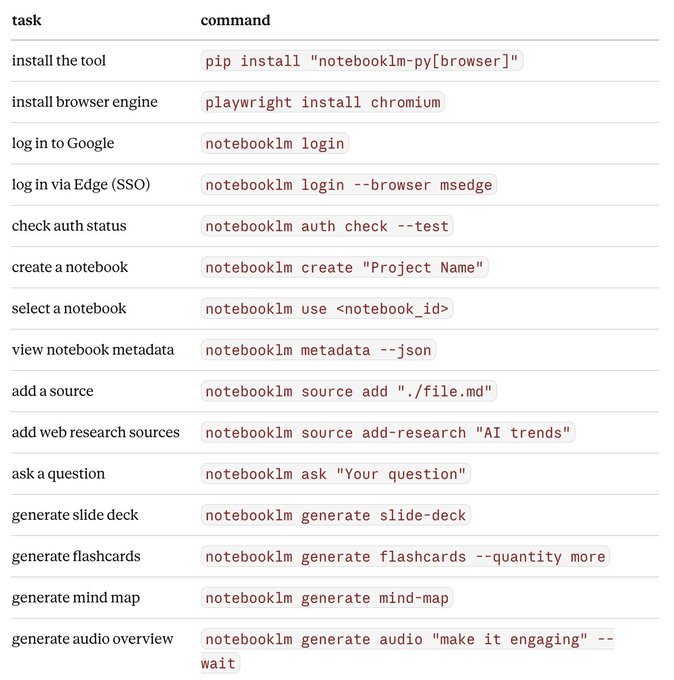
Task: Click the pip install notebooklm-py command
Action: click(362, 61)
